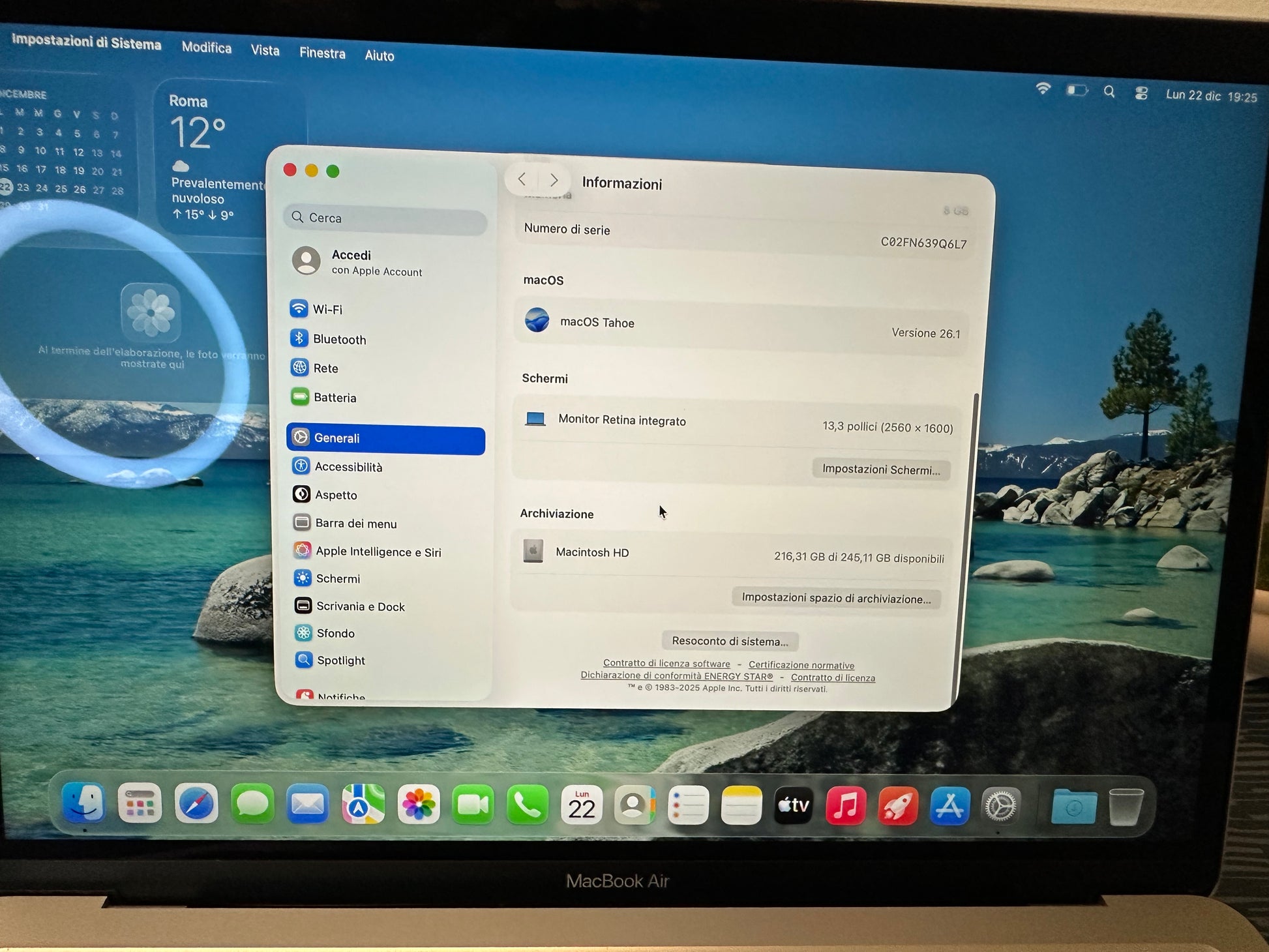The height and width of the screenshot is (952, 1269).
Task: Open Contratto di licenza software link
Action: click(666, 663)
